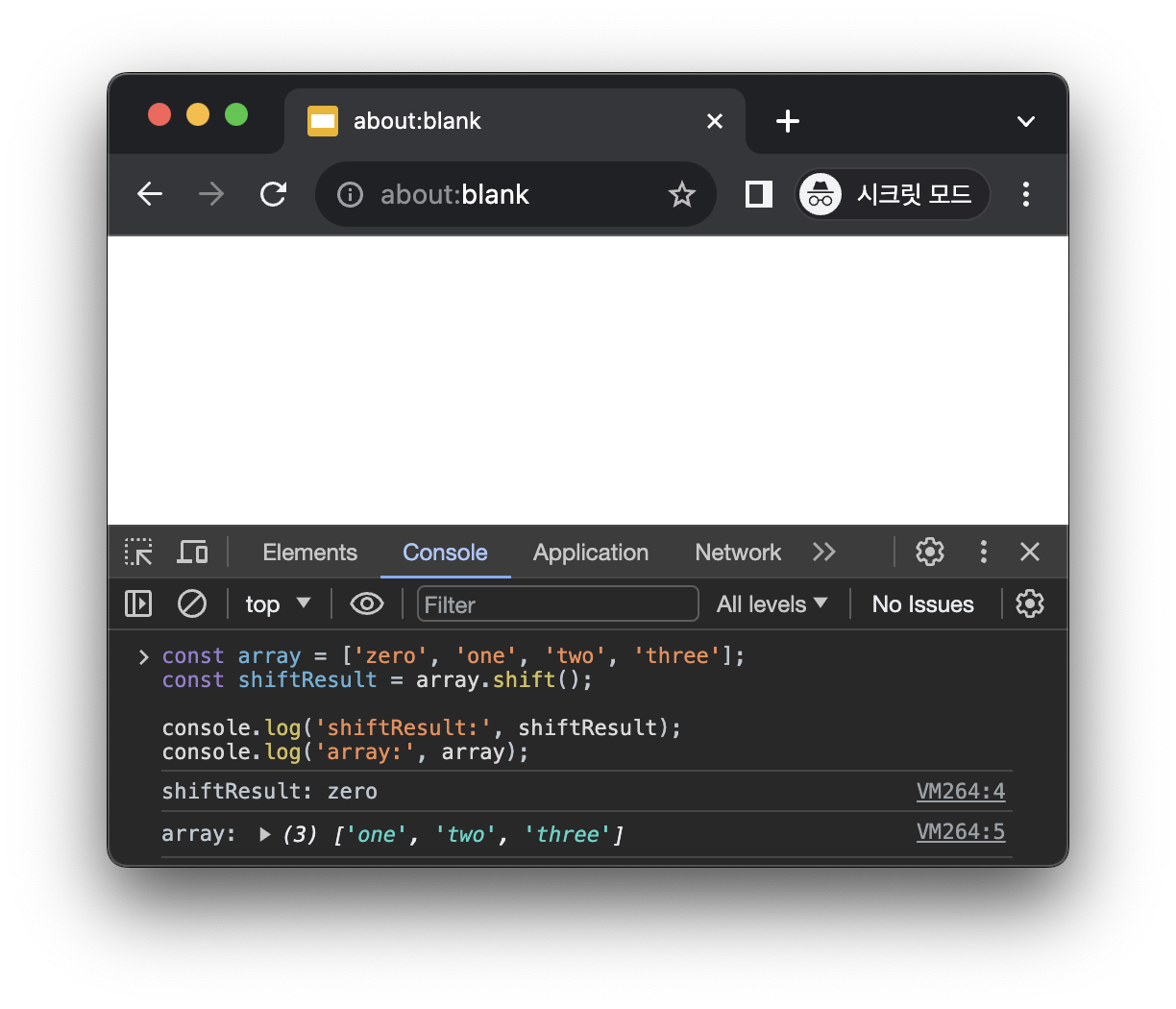Minimize window with the yellow light
This screenshot has width=1176, height=1009.
point(198,114)
